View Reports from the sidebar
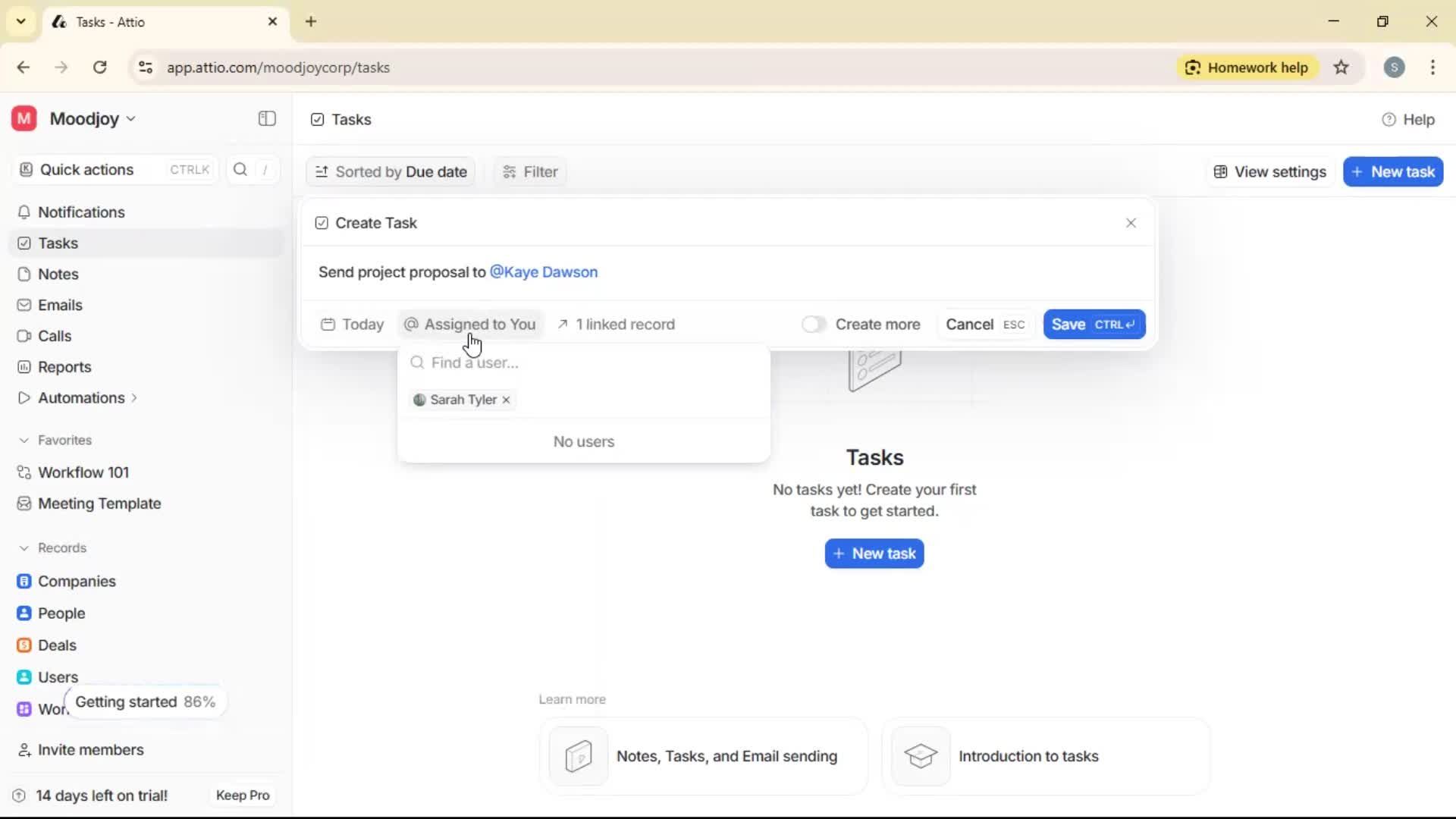 [x=63, y=367]
